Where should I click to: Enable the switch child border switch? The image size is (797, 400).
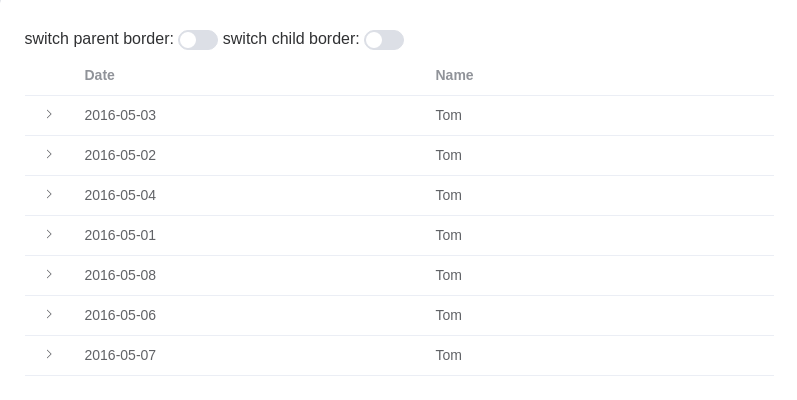coord(384,40)
